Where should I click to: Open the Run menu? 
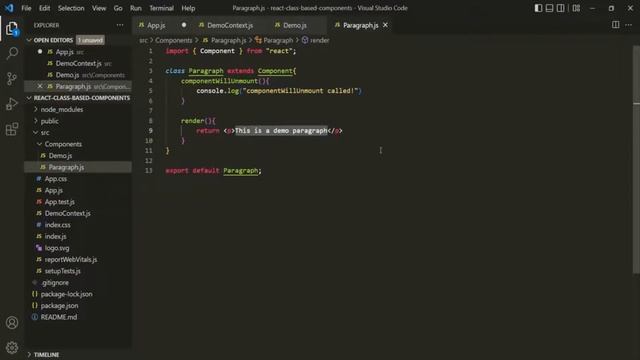point(136,8)
